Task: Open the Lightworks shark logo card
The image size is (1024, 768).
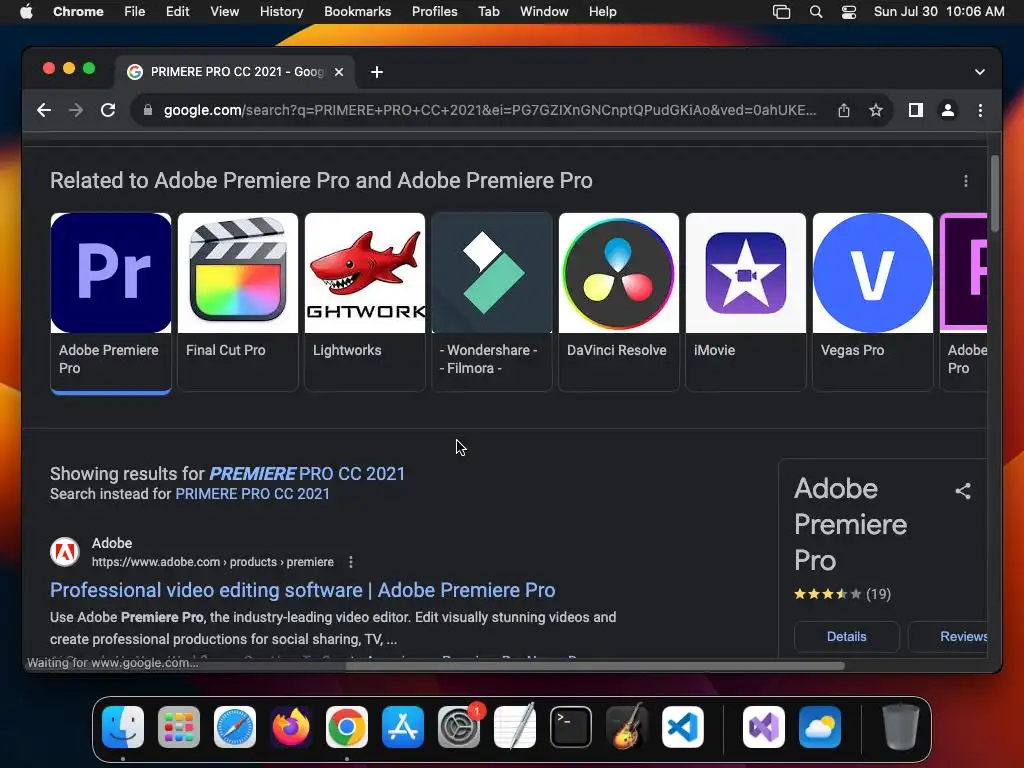Action: click(x=365, y=302)
